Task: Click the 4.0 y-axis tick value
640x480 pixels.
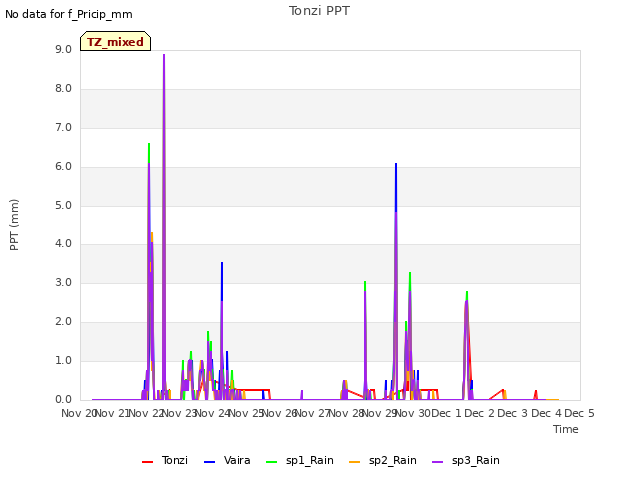Action: pyautogui.click(x=63, y=244)
